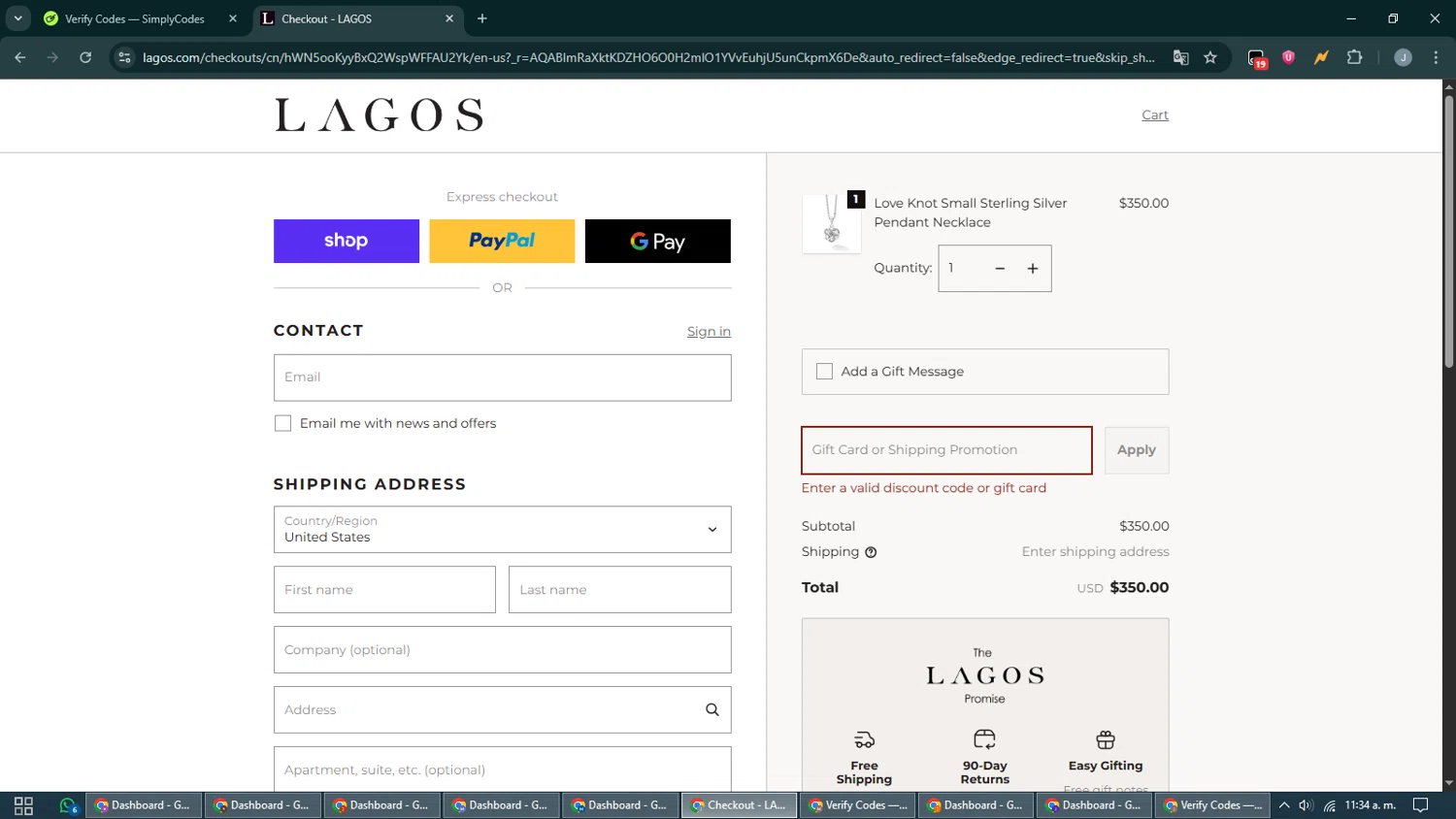View site information icon in address bar
Image resolution: width=1456 pixels, height=819 pixels.
coord(124,57)
